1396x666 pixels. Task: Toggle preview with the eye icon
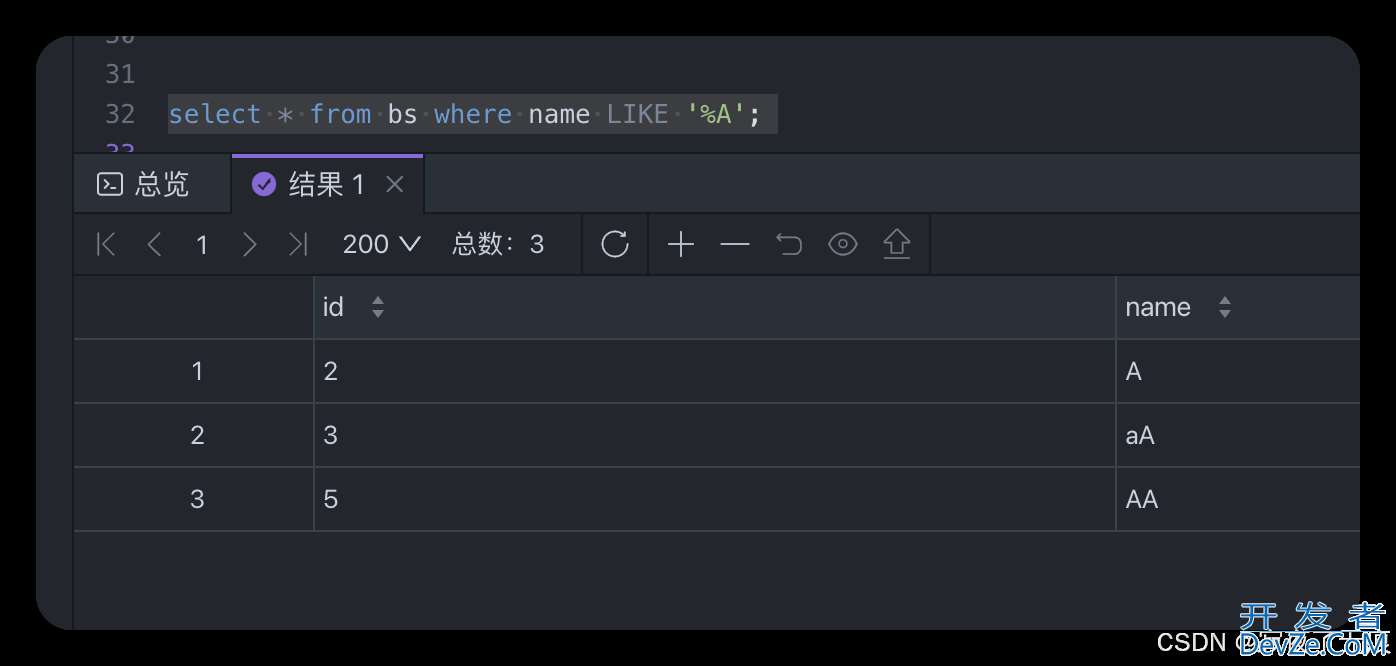[843, 244]
